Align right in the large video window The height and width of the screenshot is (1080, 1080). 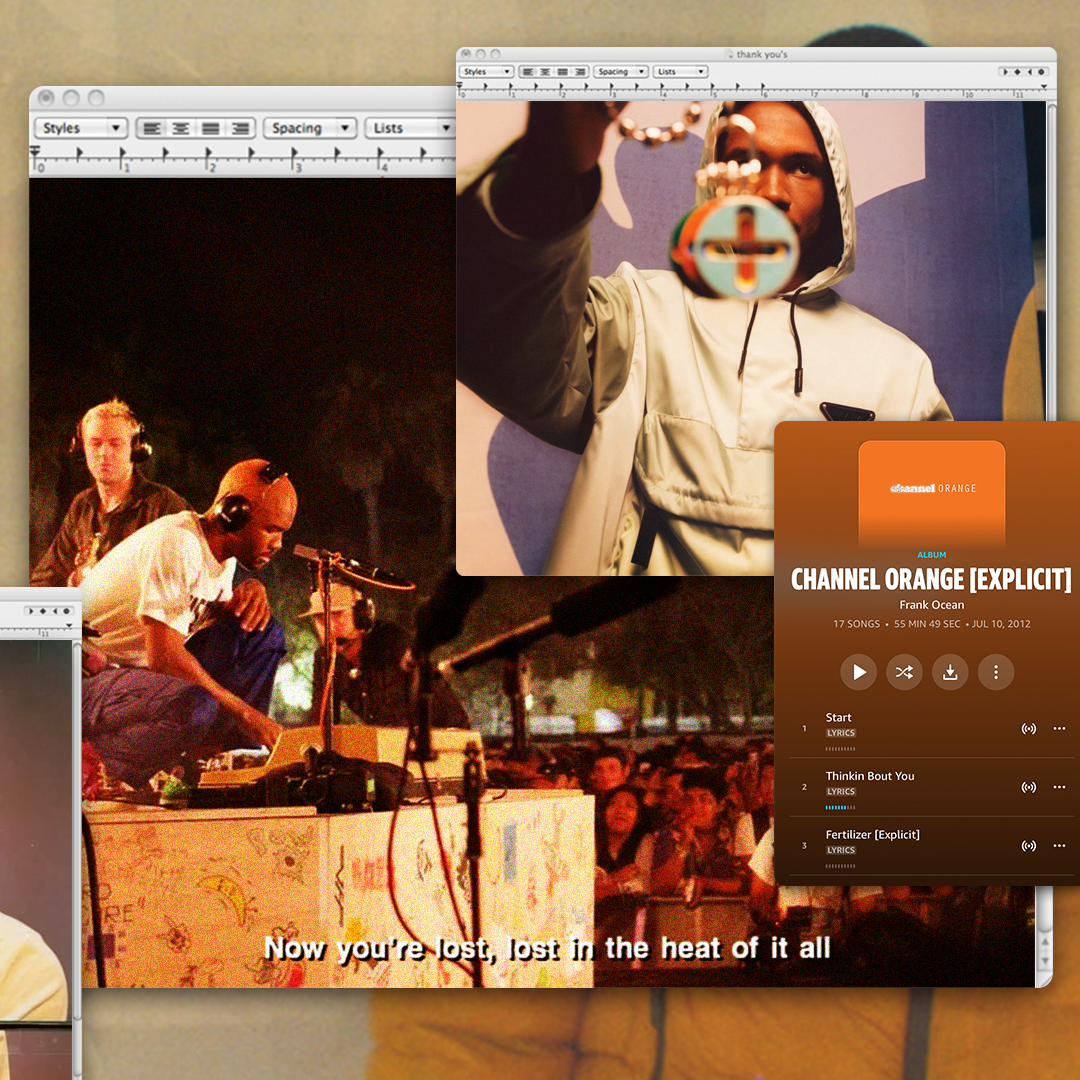[x=240, y=128]
